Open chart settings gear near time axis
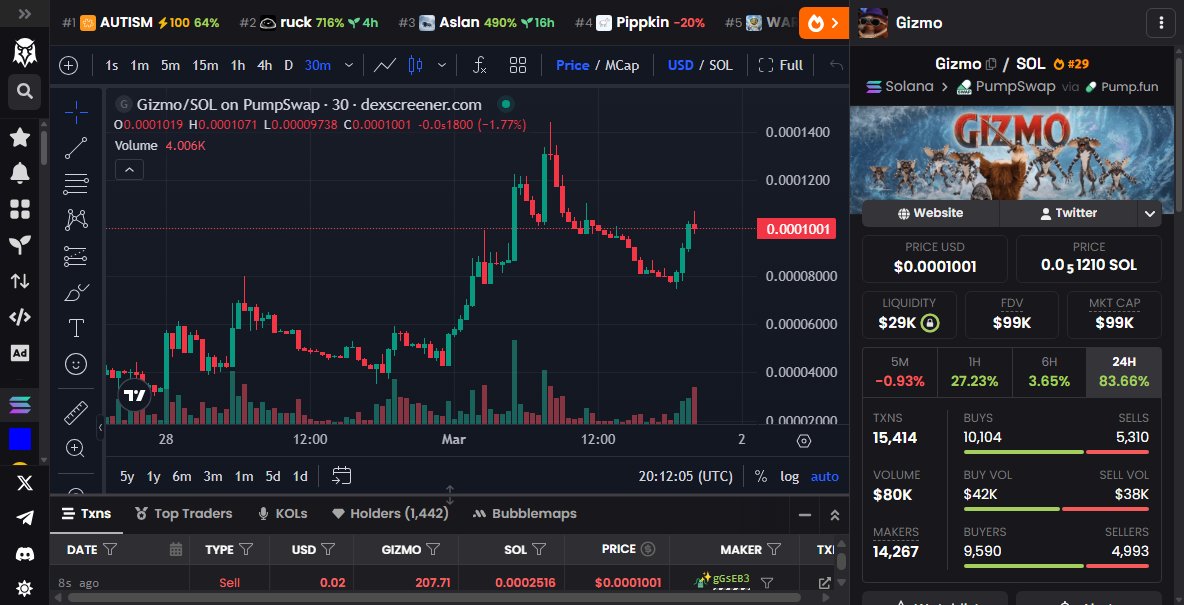 pyautogui.click(x=804, y=441)
